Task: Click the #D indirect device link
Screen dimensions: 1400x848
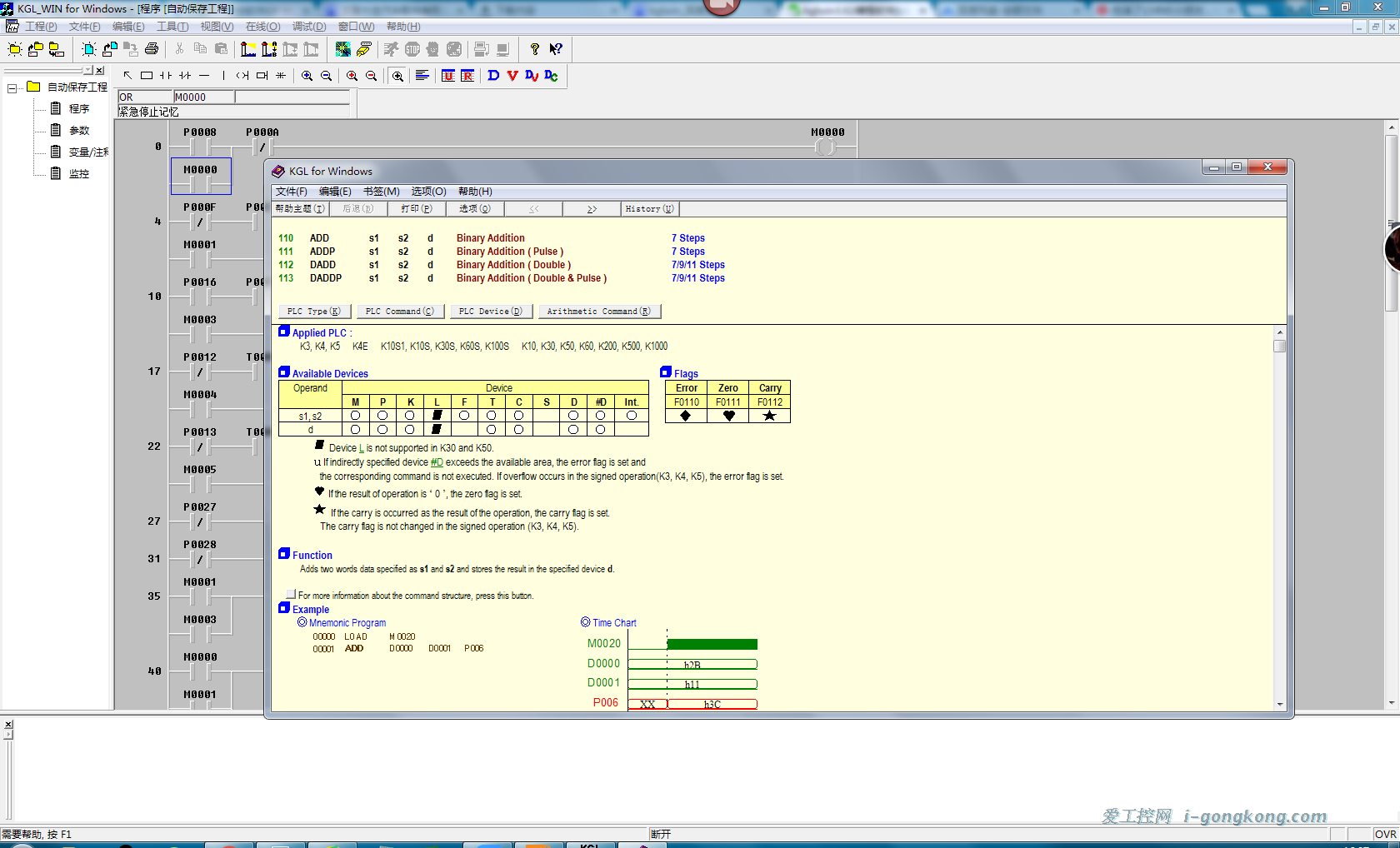Action: coord(437,462)
